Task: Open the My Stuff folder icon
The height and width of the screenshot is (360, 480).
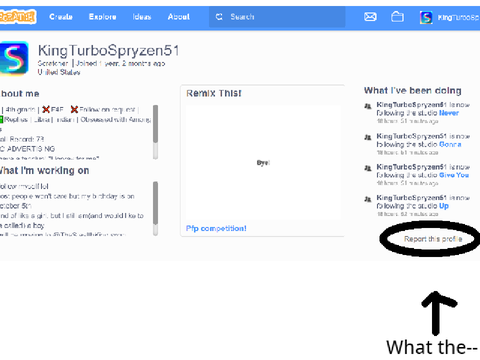Action: (x=397, y=17)
